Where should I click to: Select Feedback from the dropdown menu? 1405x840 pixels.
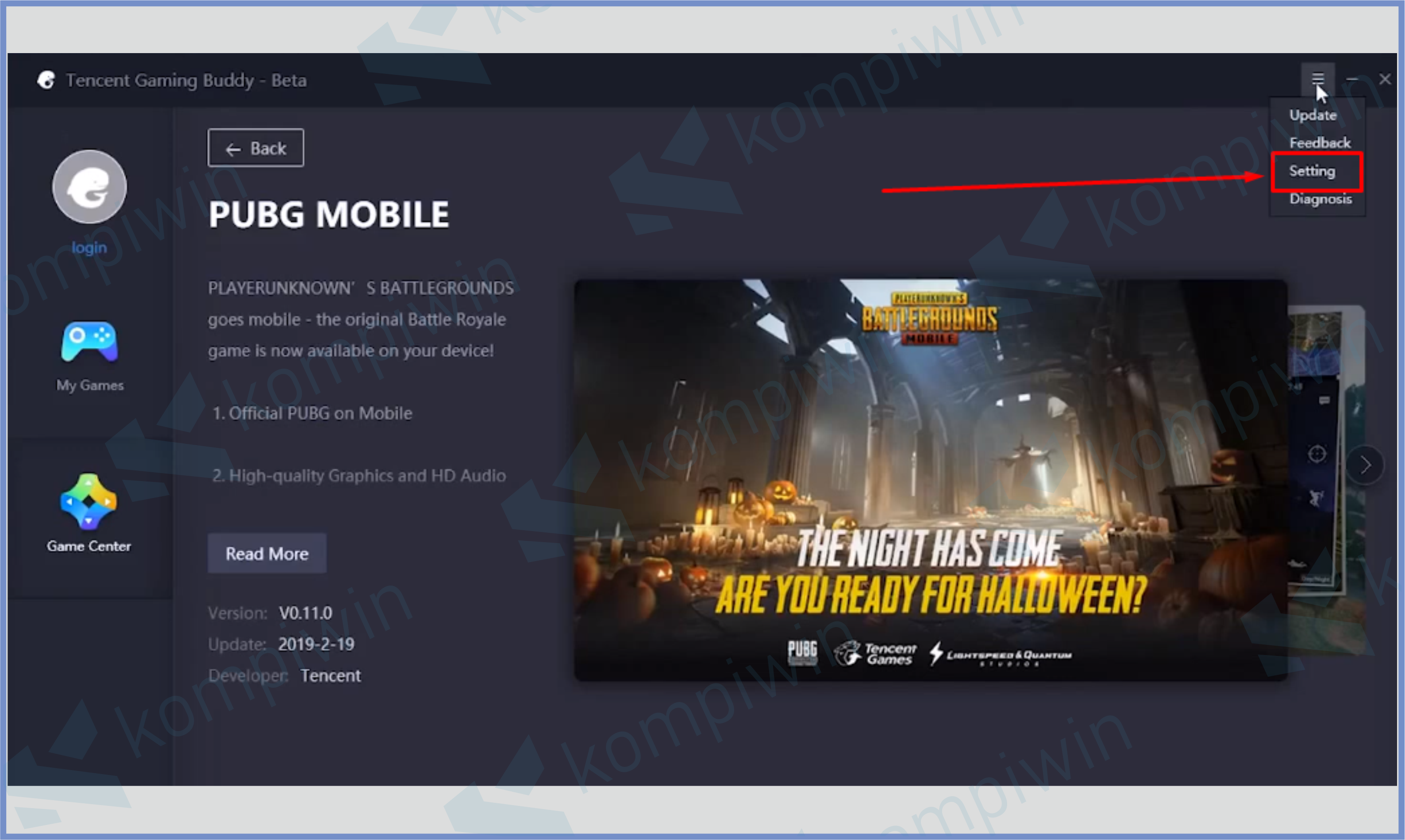1319,143
